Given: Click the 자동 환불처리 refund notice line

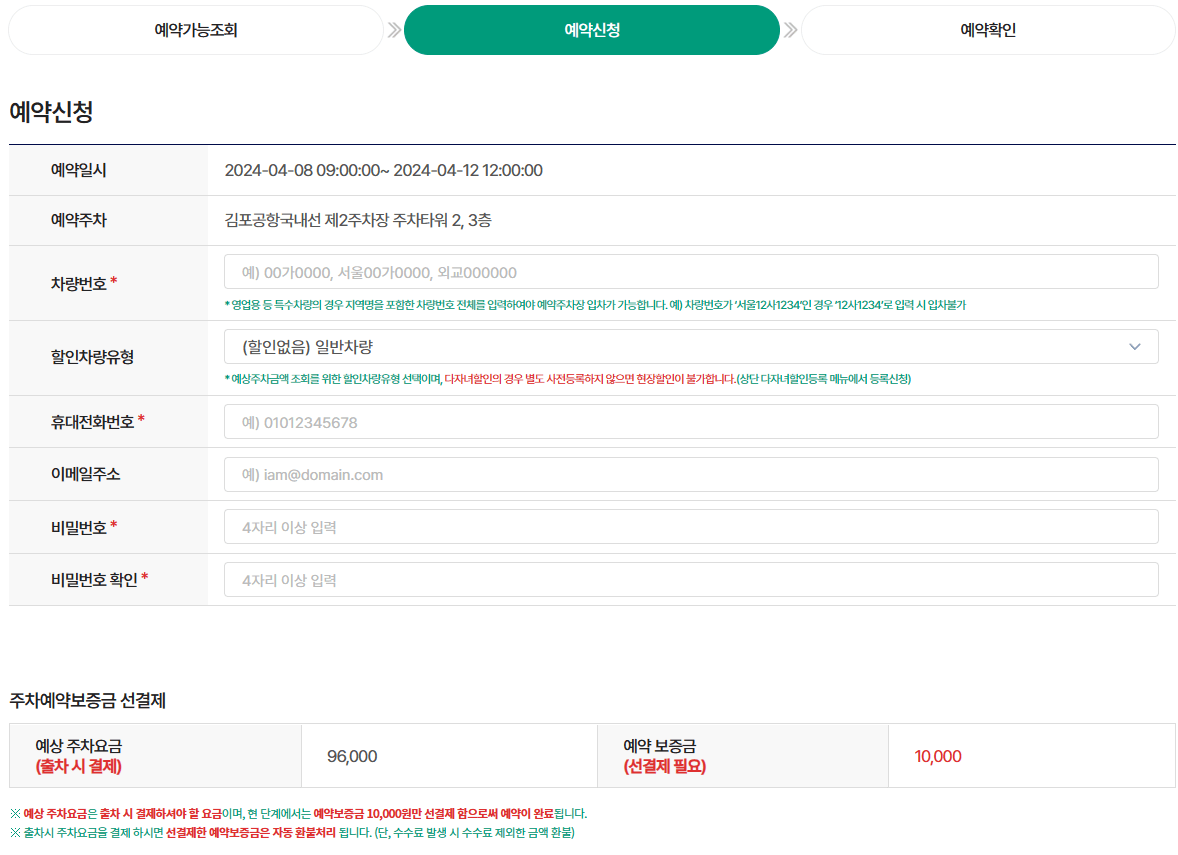Looking at the screenshot, I should click(x=292, y=832).
